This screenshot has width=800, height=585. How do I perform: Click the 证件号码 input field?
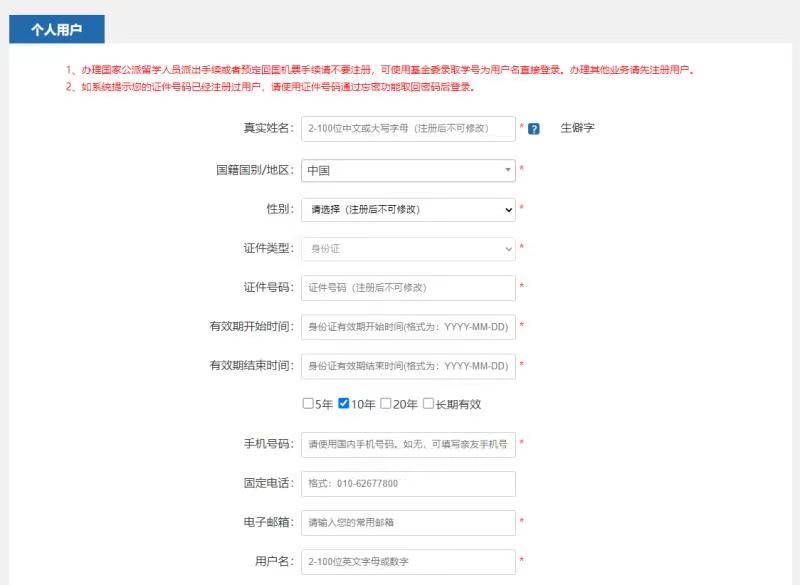(408, 288)
